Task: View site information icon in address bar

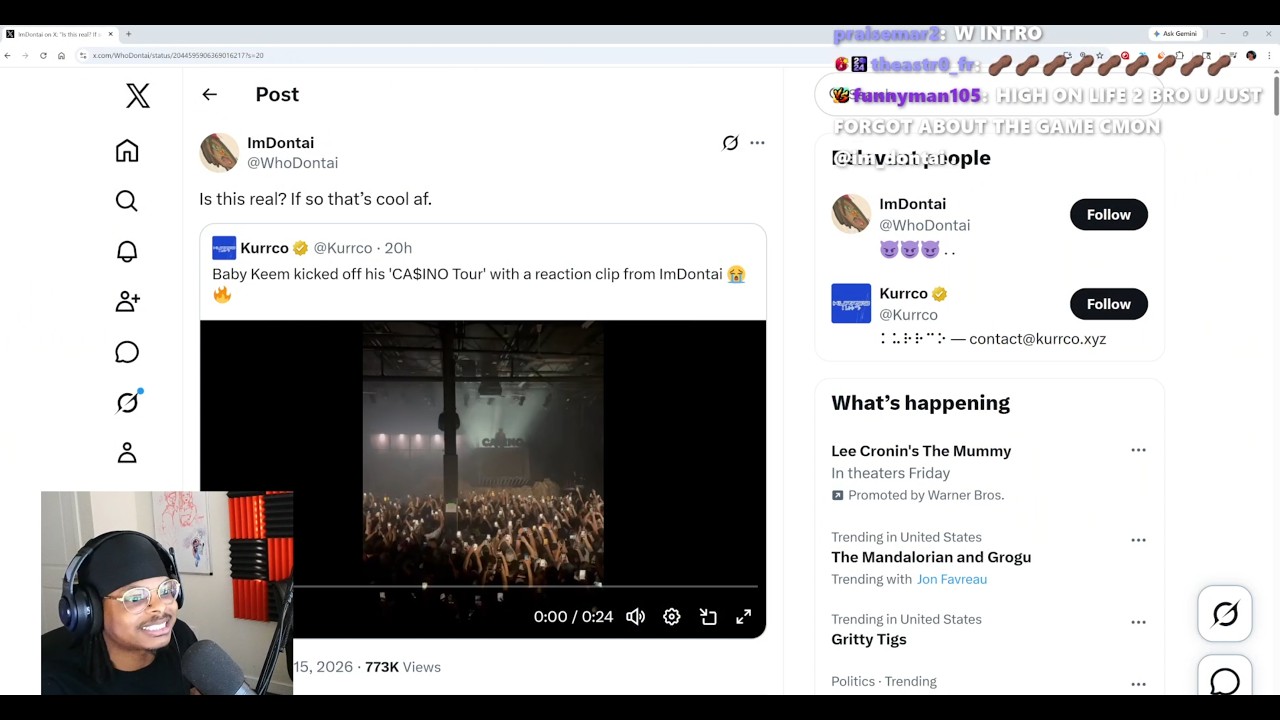Action: point(83,55)
